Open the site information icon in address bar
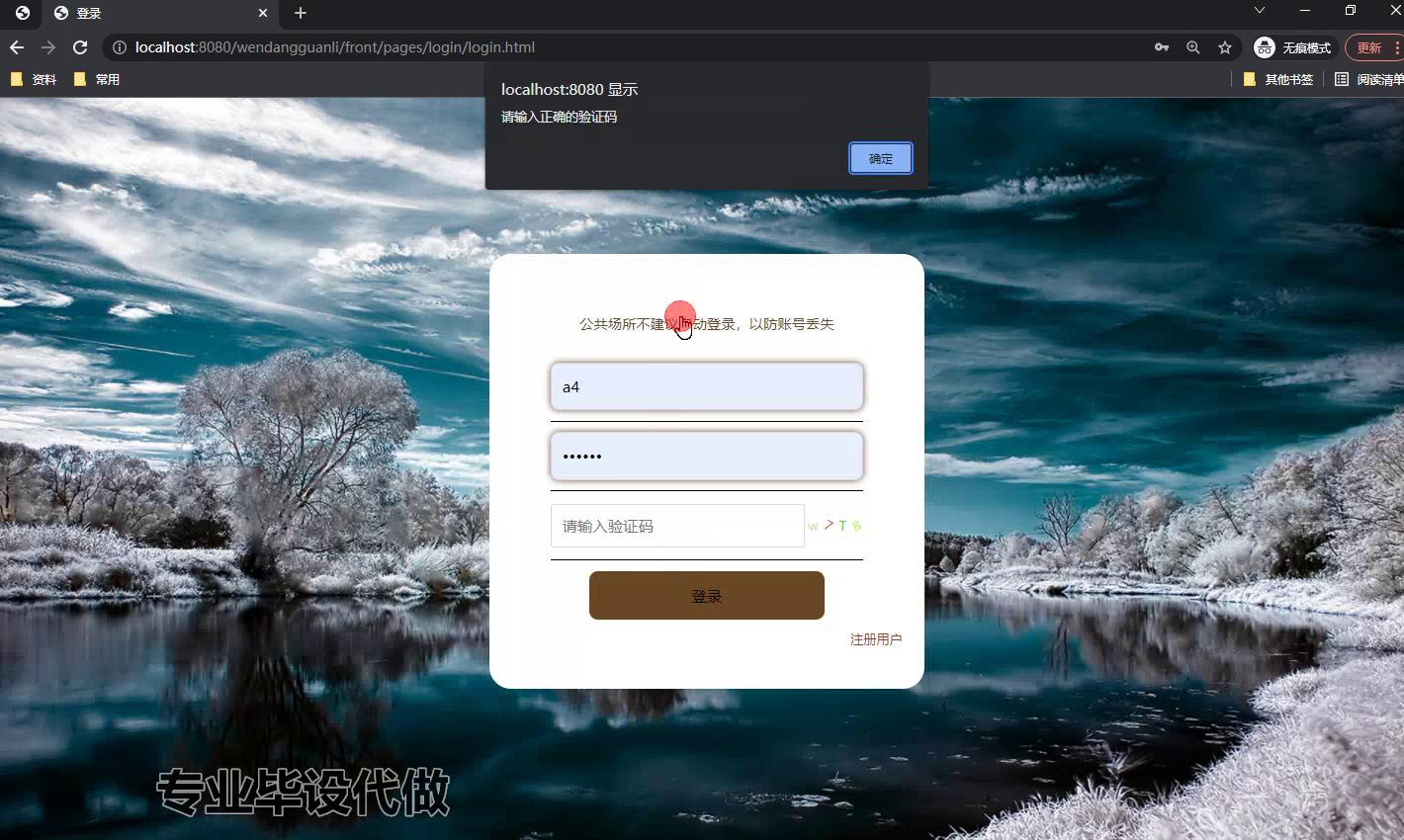The height and width of the screenshot is (840, 1404). point(118,46)
